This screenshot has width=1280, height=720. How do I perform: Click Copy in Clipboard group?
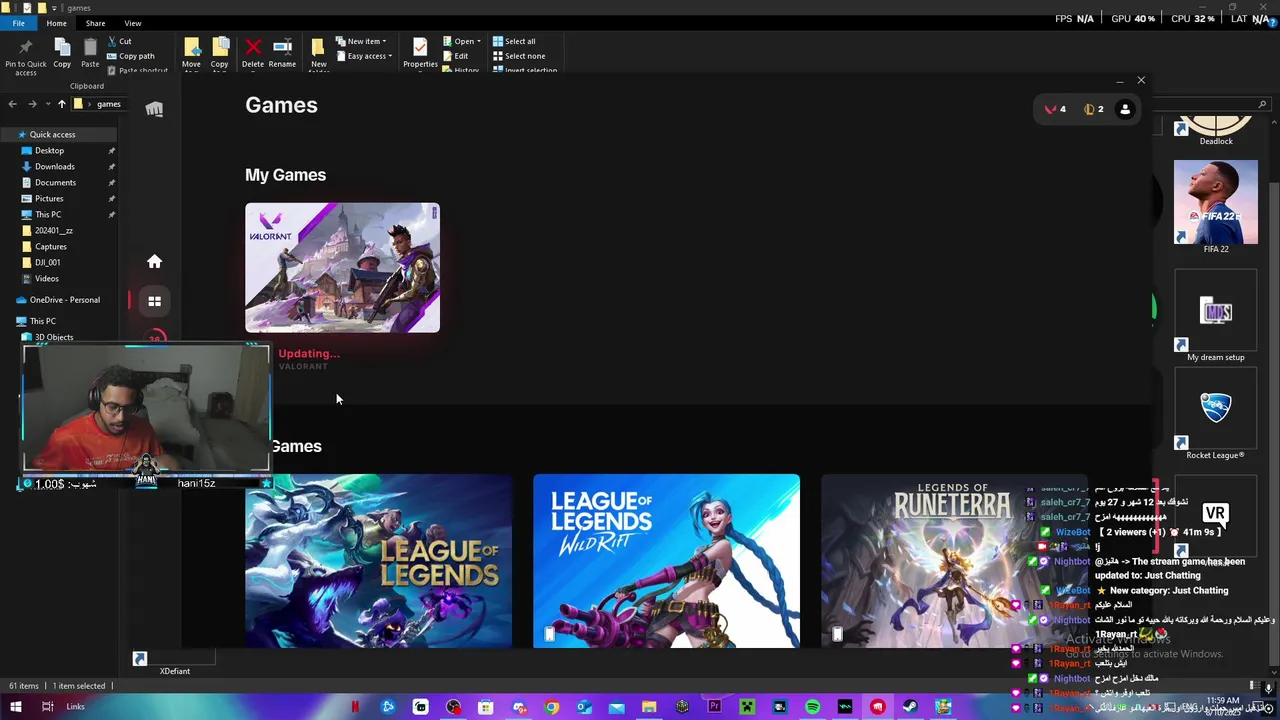tap(62, 54)
